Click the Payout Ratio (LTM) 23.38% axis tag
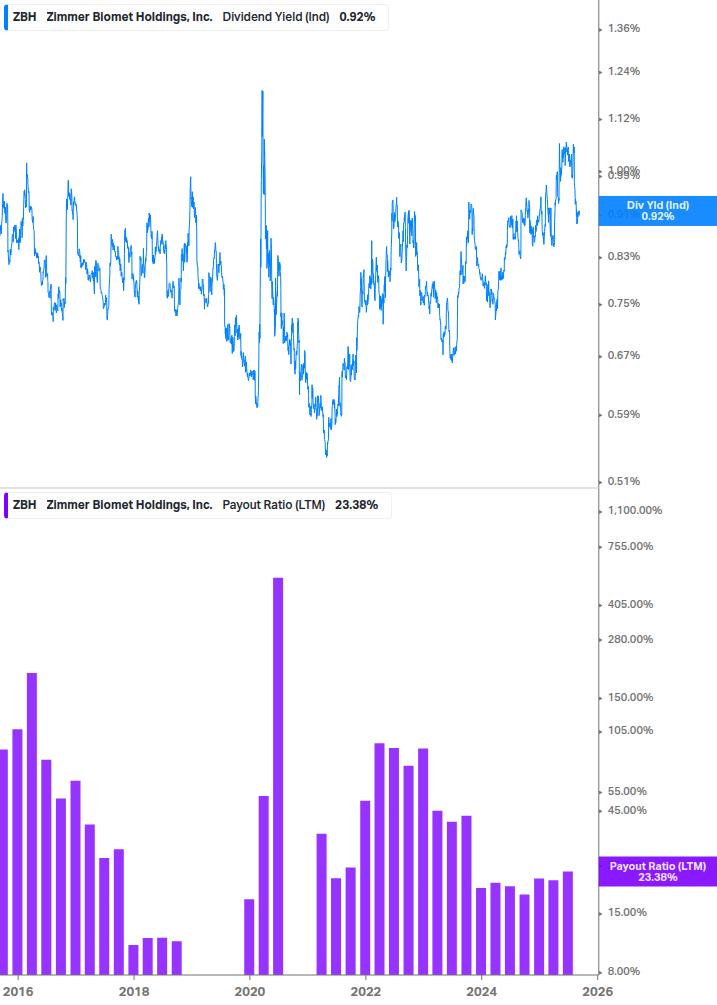This screenshot has width=717, height=1005. (657, 872)
